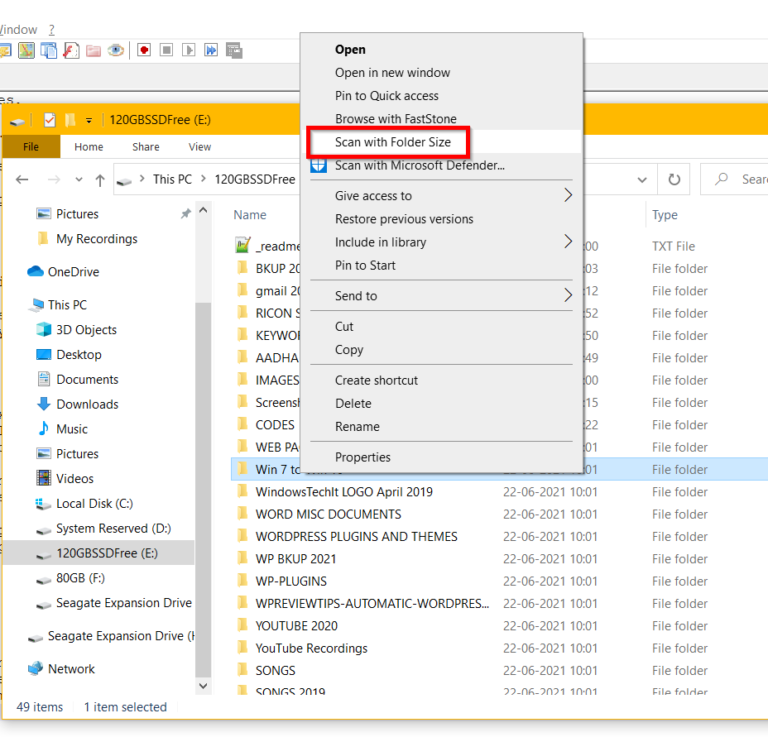Go up one folder with up arrow
The height and width of the screenshot is (737, 768).
tap(100, 180)
